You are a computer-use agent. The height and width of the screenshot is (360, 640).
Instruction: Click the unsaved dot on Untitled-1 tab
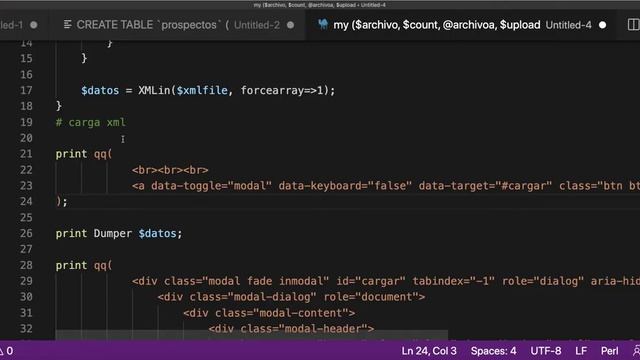[34, 25]
